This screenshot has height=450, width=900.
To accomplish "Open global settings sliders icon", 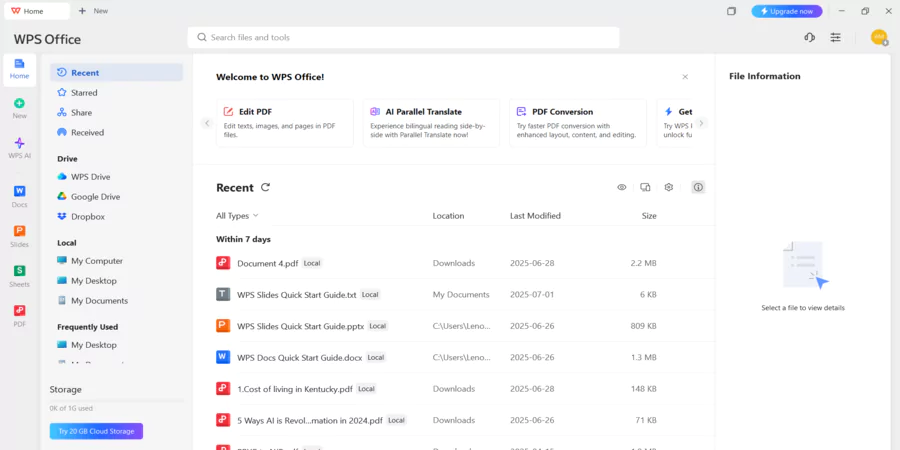I will coord(836,37).
